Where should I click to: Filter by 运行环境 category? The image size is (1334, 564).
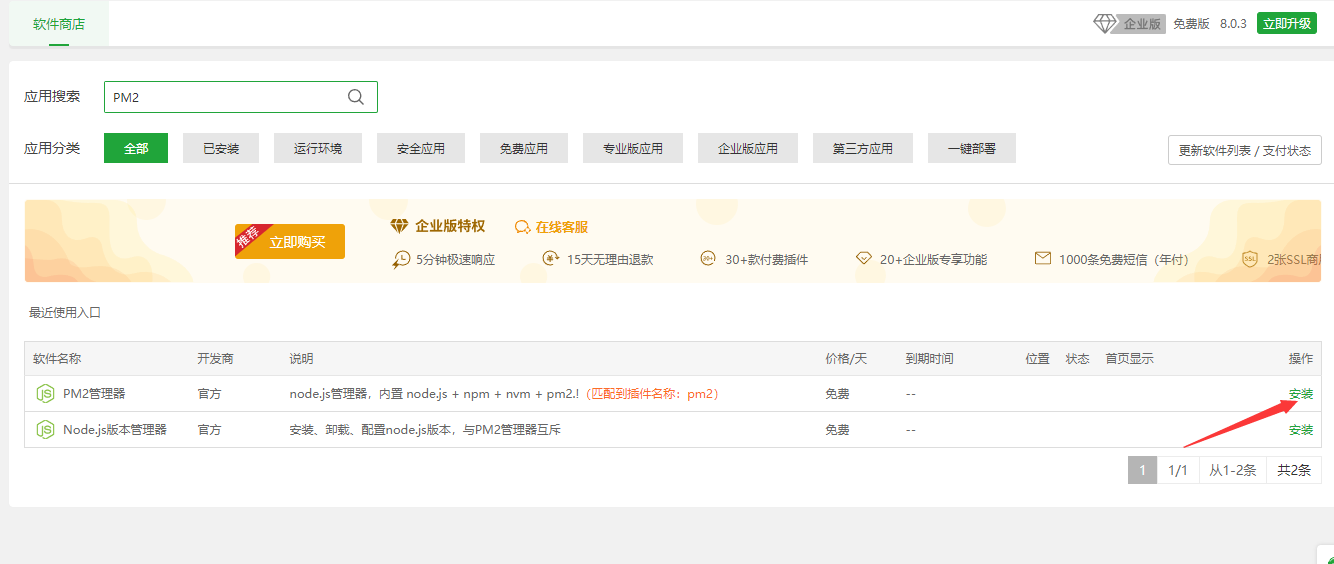[318, 148]
